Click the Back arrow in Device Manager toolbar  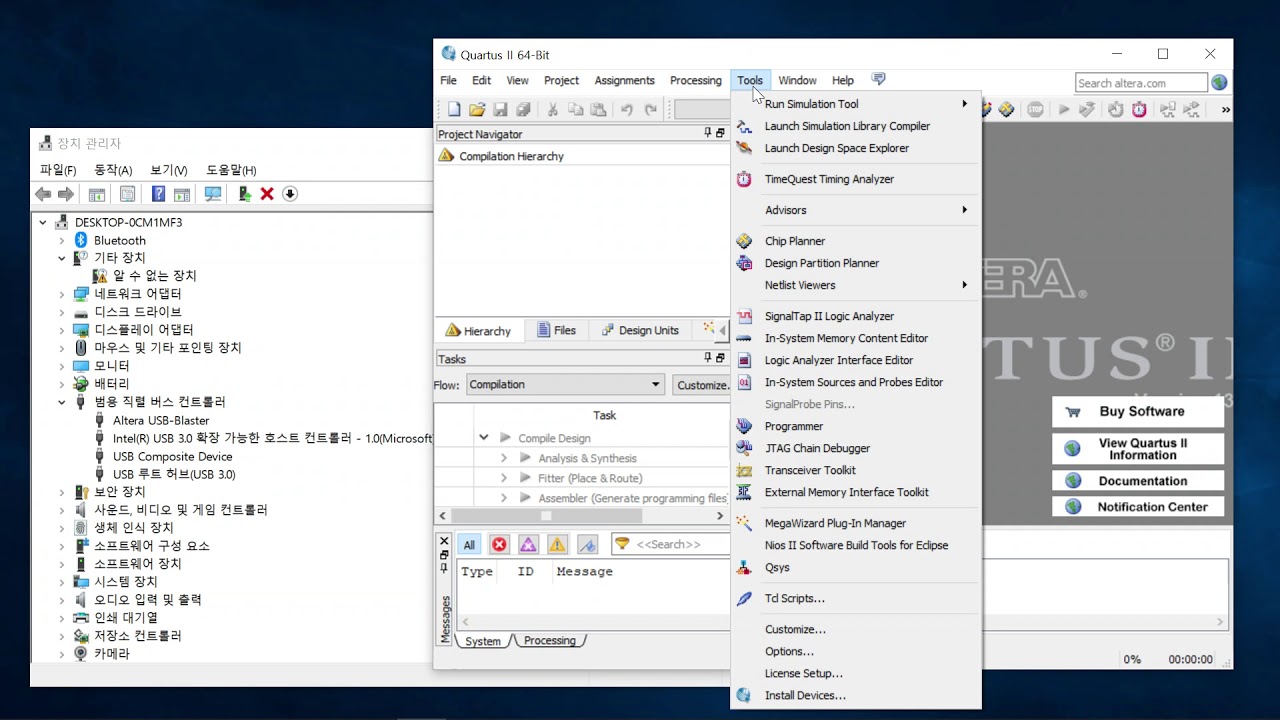click(x=43, y=194)
